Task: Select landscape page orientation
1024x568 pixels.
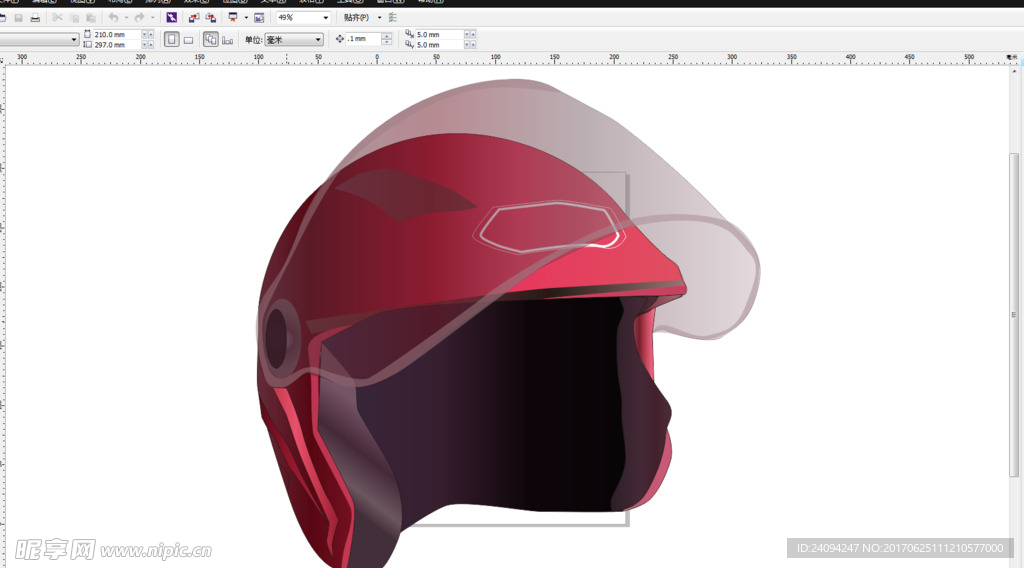Action: (189, 40)
